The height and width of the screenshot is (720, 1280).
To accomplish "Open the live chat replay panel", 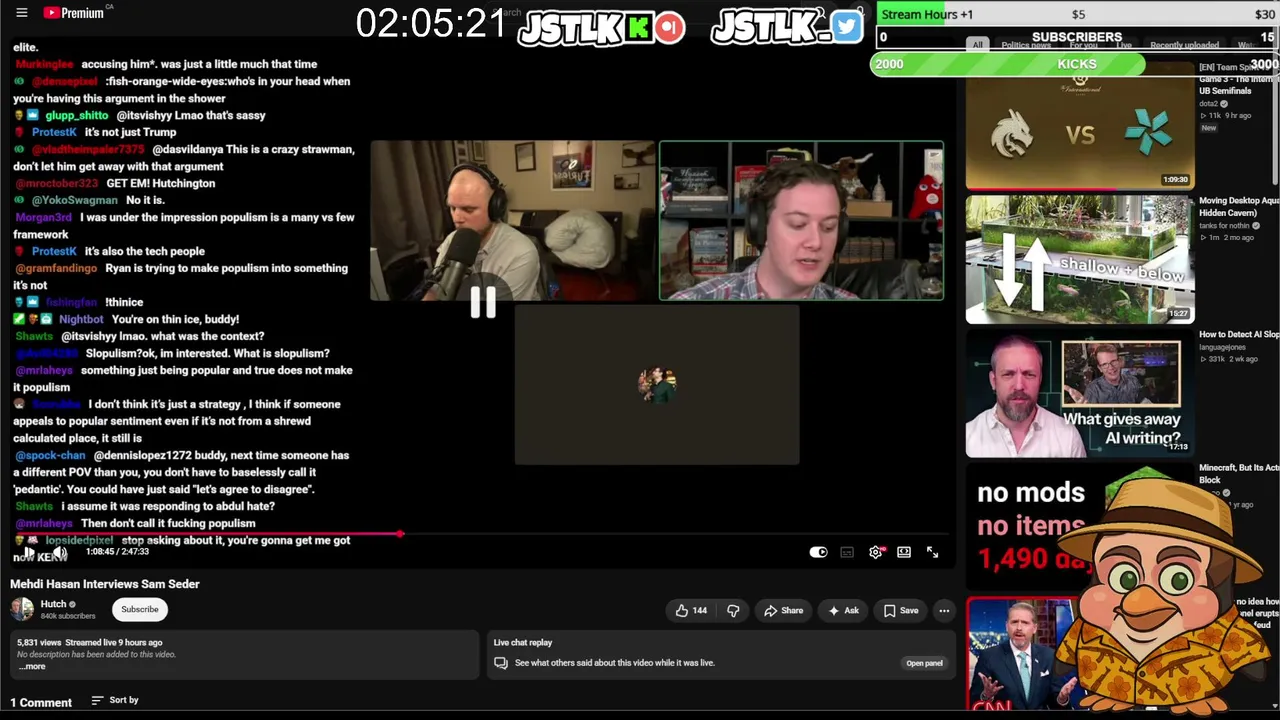I will pos(924,663).
